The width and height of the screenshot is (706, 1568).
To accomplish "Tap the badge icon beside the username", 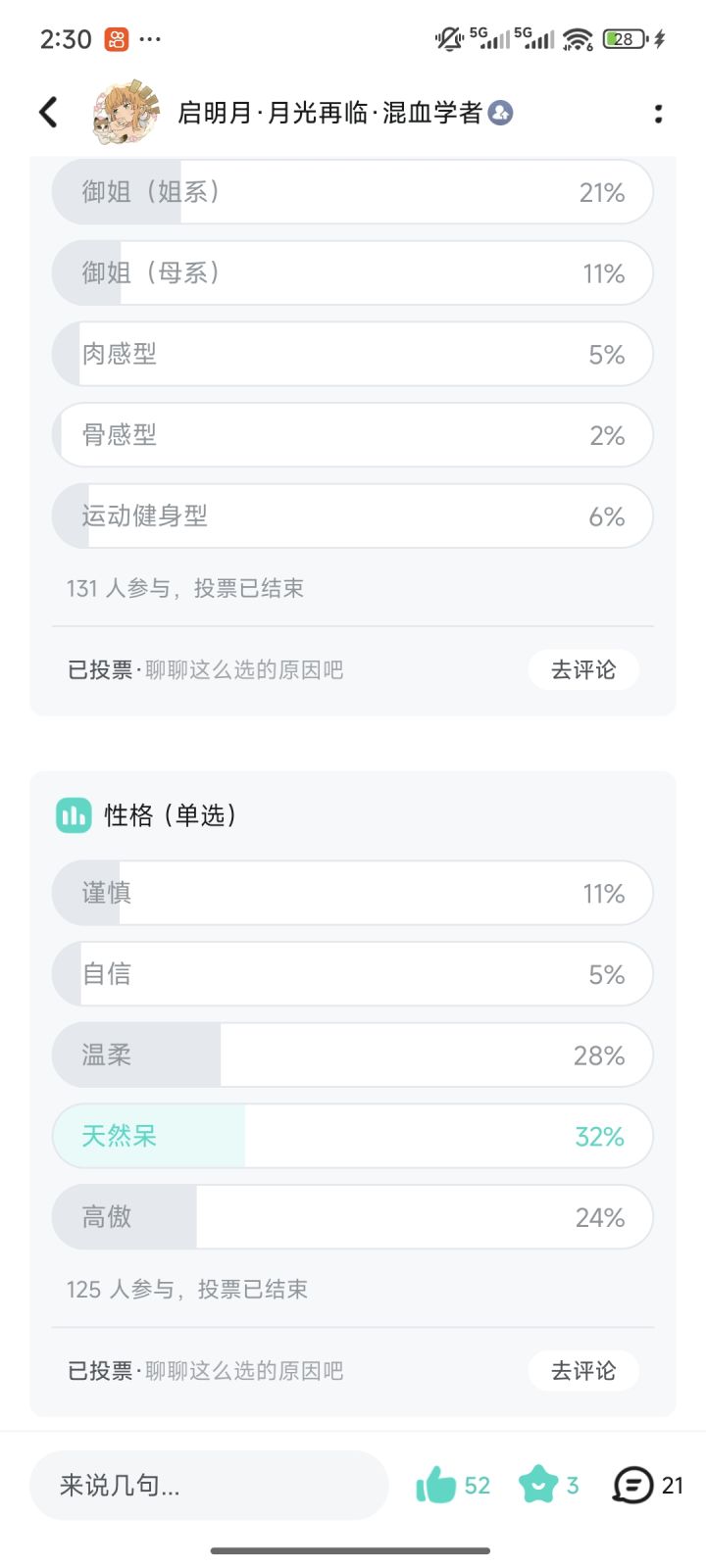I will point(501,113).
